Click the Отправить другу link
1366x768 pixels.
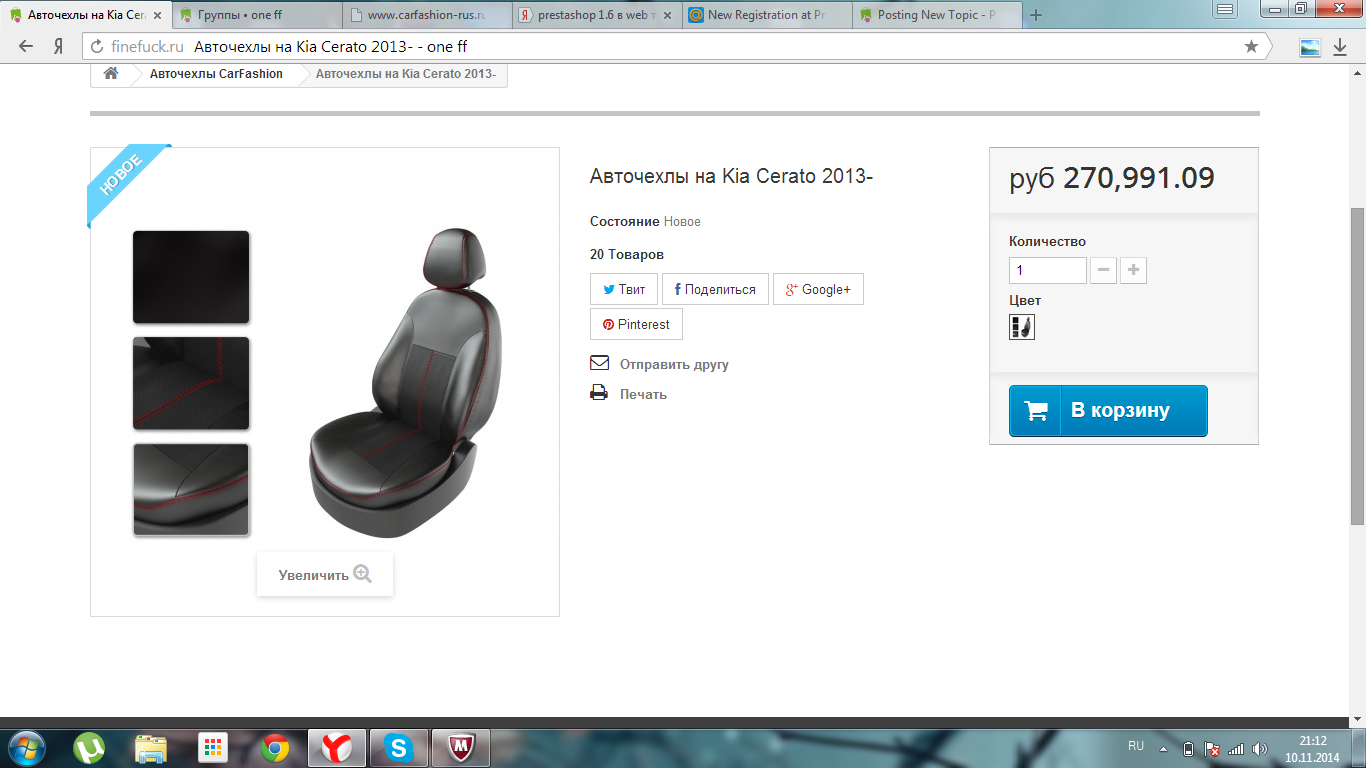(x=674, y=364)
